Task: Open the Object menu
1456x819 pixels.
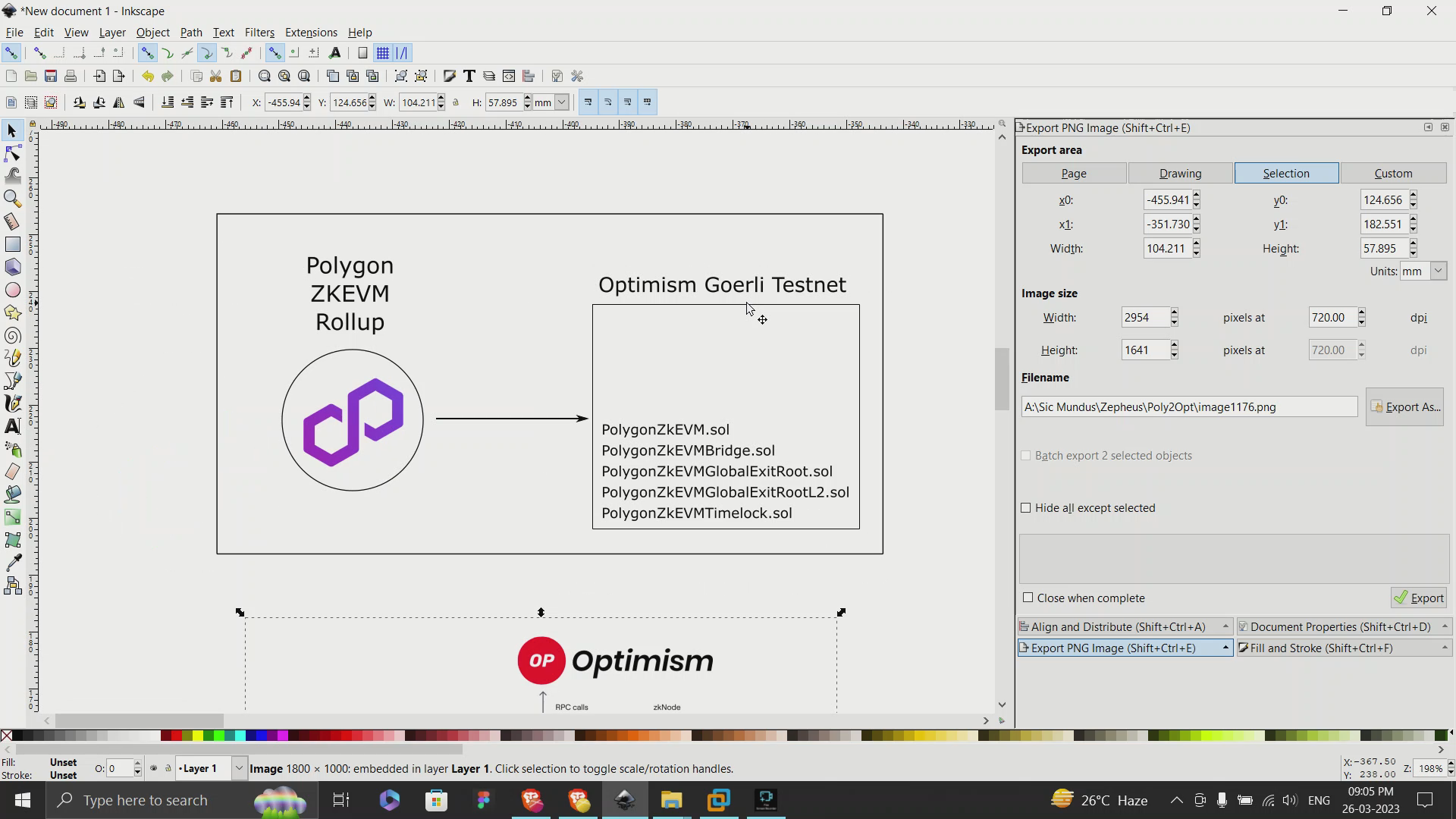Action: [x=152, y=33]
